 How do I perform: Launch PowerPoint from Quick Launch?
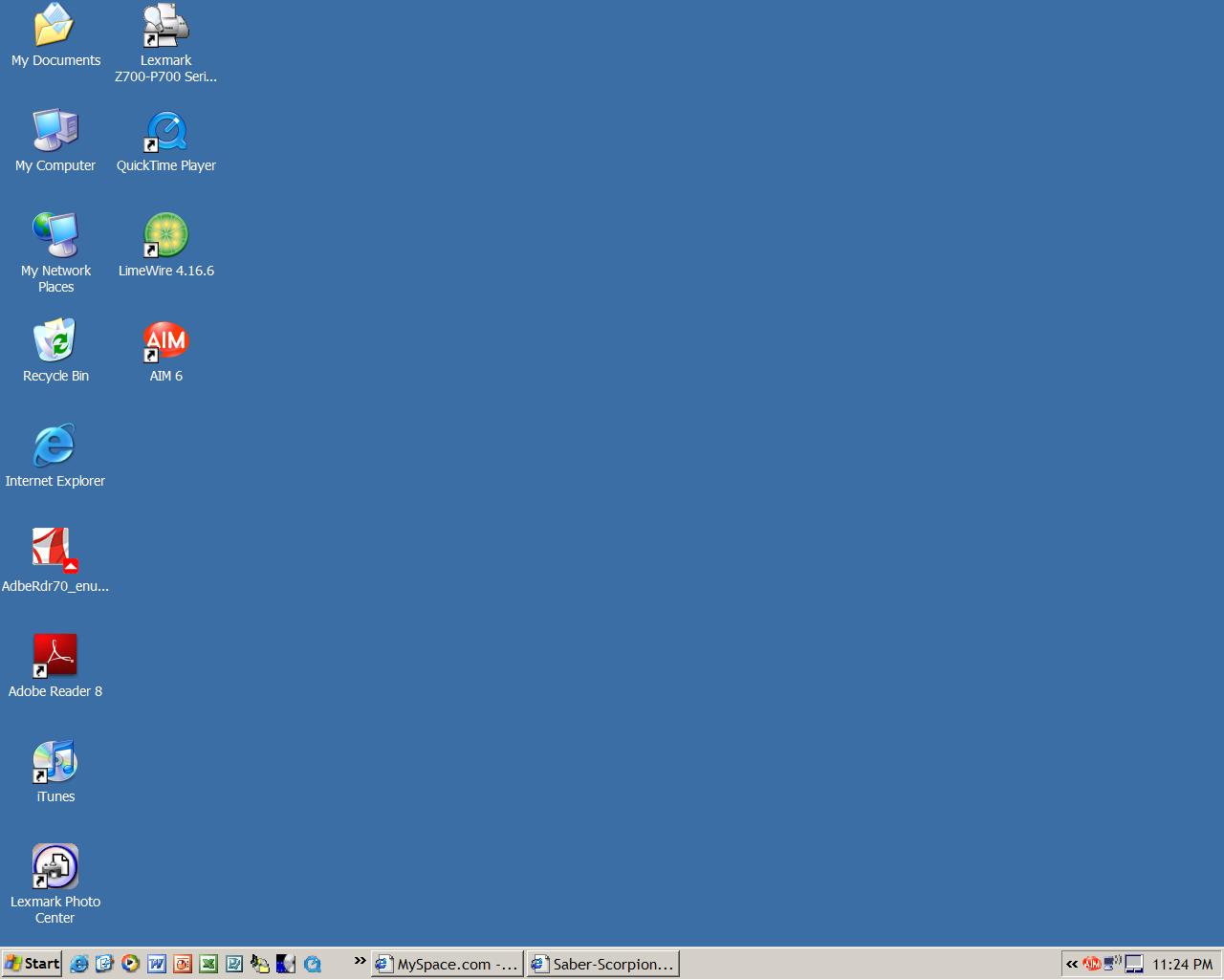pyautogui.click(x=183, y=964)
